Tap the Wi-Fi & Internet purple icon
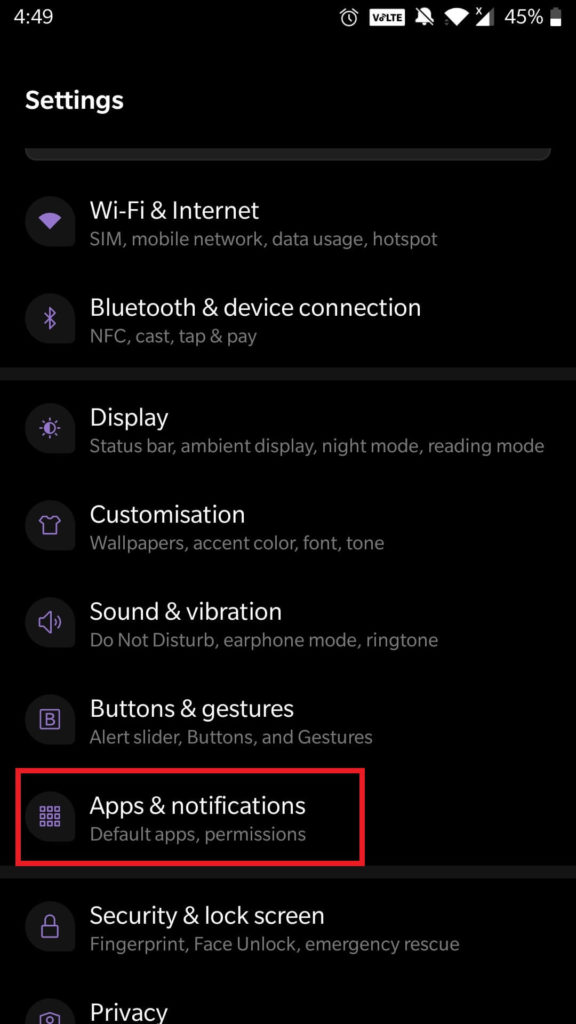 pos(50,221)
